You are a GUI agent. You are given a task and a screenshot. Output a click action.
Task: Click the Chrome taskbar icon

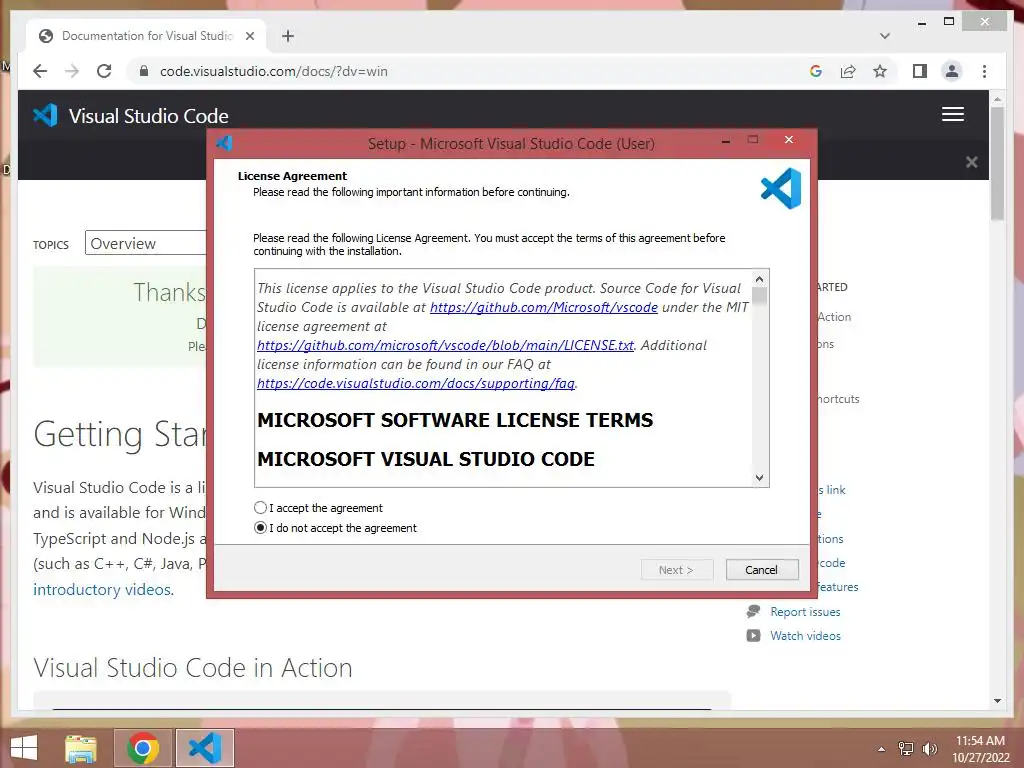point(143,748)
